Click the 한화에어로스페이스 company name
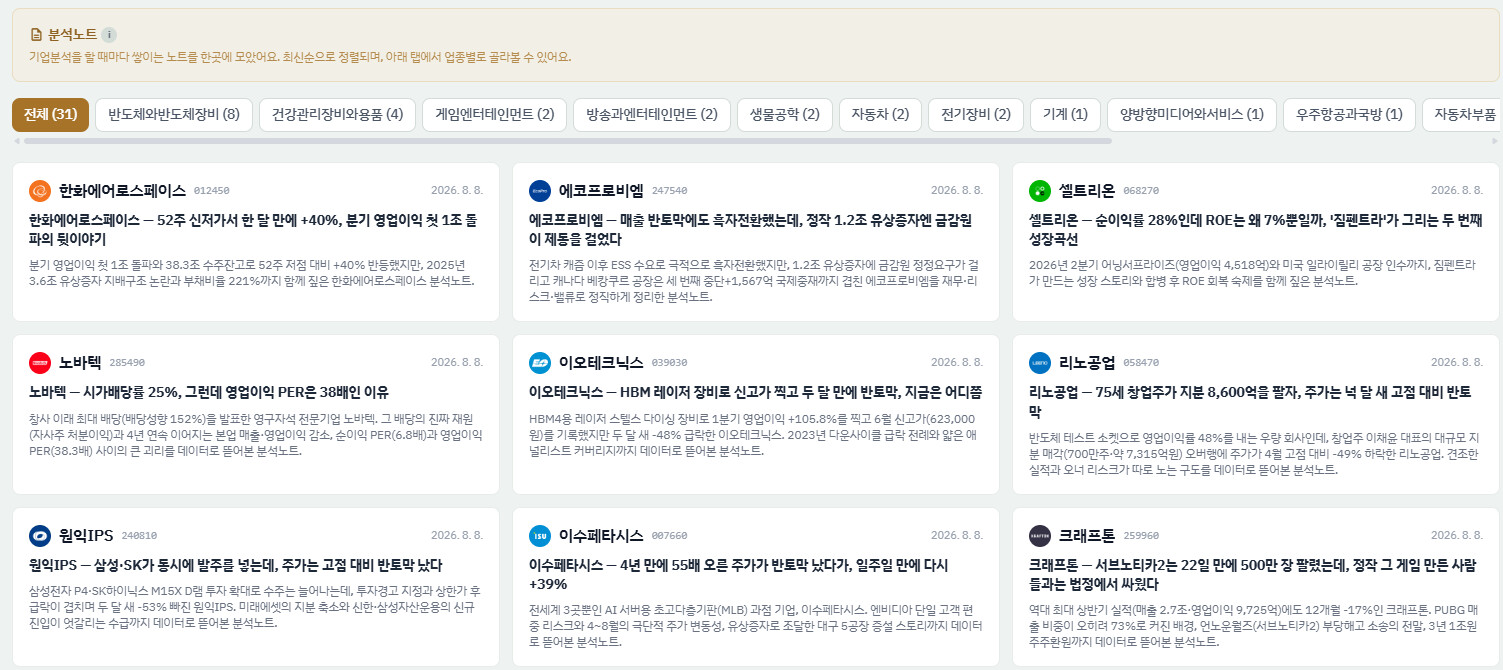Viewport: 1503px width, 670px height. coord(122,190)
